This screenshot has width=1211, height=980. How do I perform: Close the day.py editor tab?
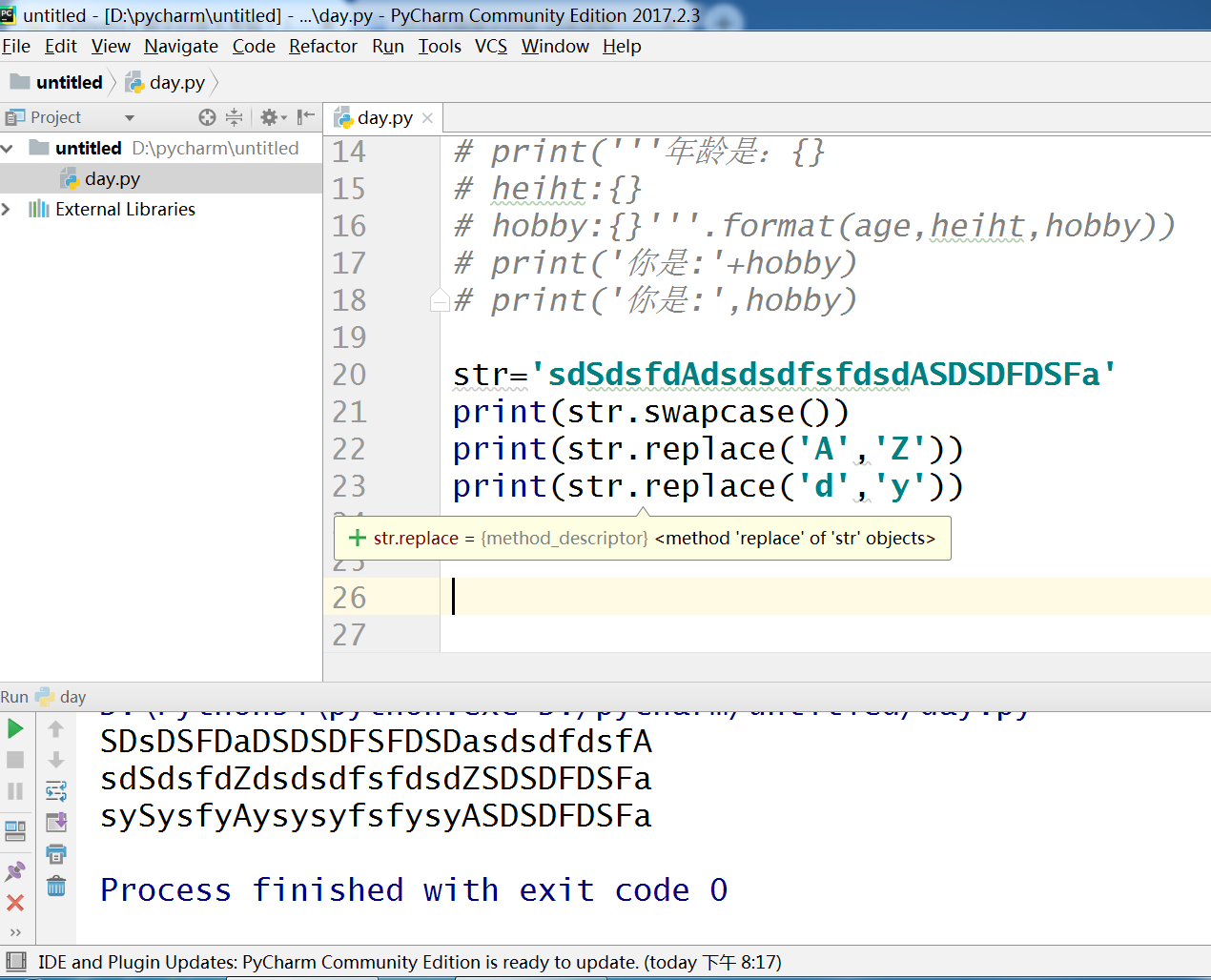[x=427, y=118]
